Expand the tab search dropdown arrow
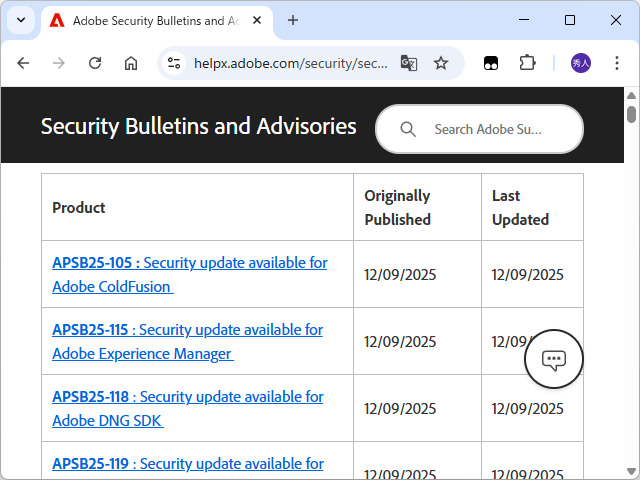Image resolution: width=640 pixels, height=480 pixels. click(20, 20)
